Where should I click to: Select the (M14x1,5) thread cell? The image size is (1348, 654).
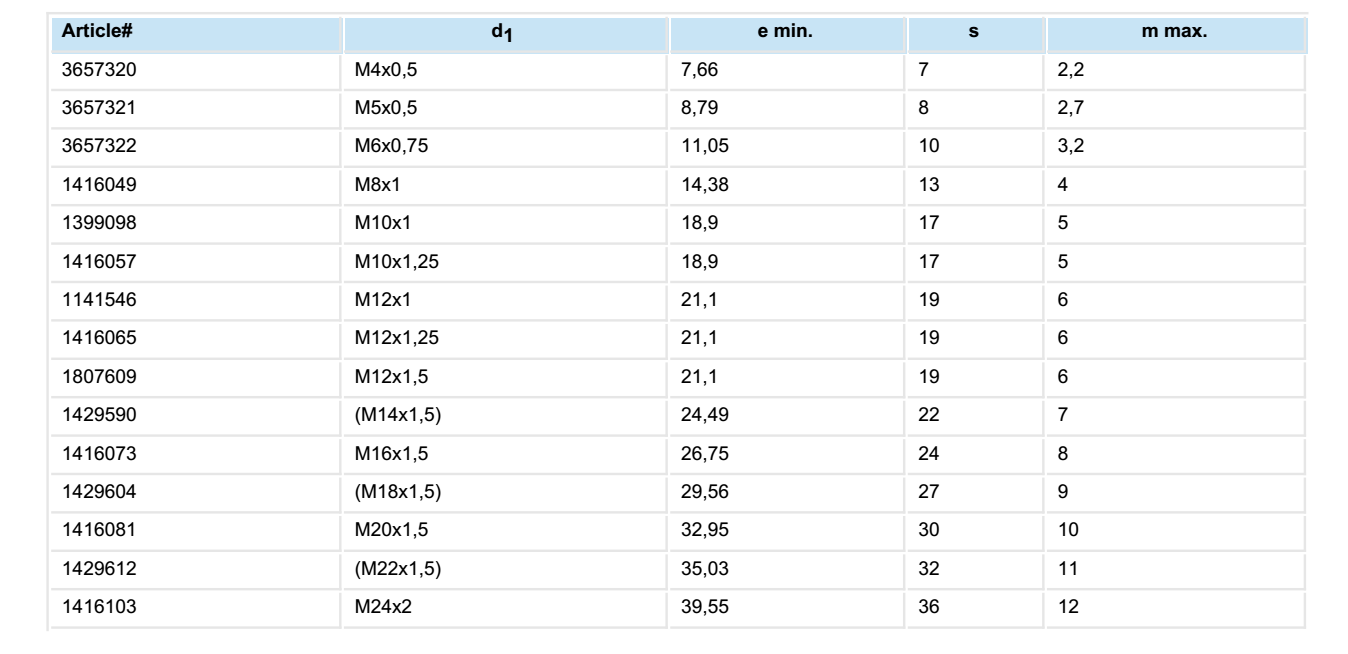tap(399, 414)
